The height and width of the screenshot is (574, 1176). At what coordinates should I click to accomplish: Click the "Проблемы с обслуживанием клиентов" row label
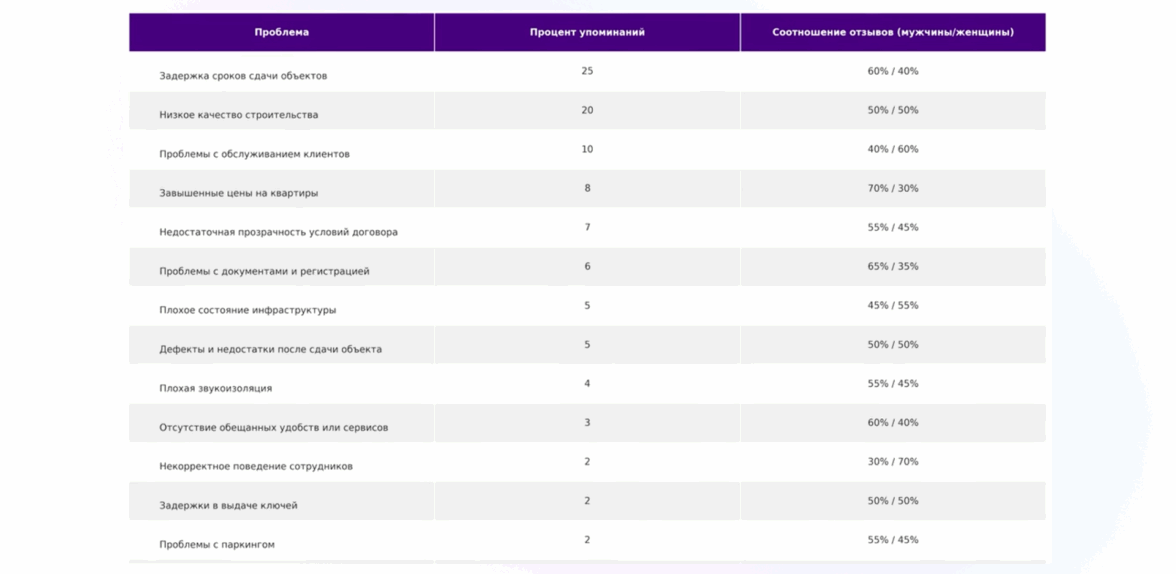tap(254, 154)
